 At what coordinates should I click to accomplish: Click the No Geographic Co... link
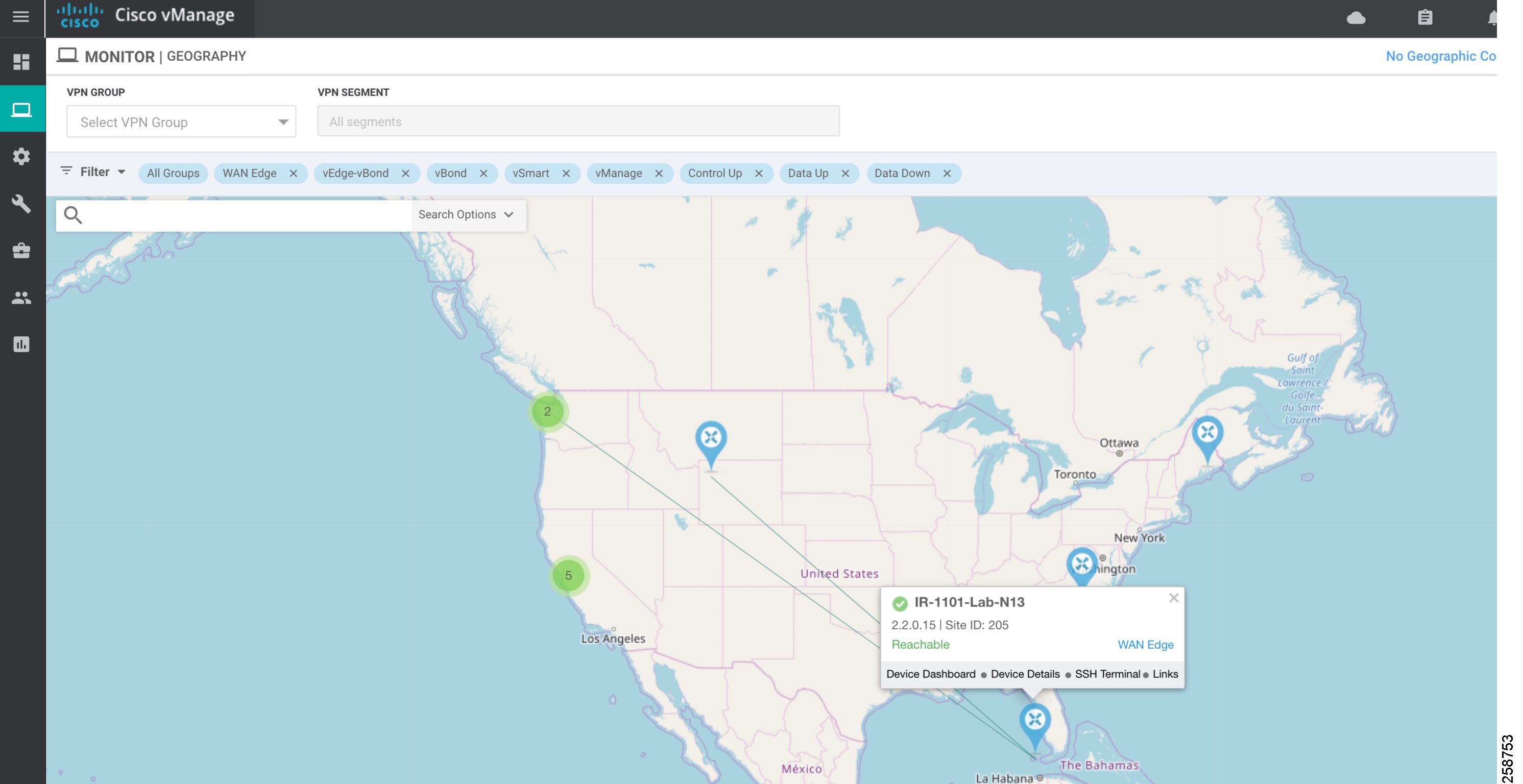[1440, 56]
